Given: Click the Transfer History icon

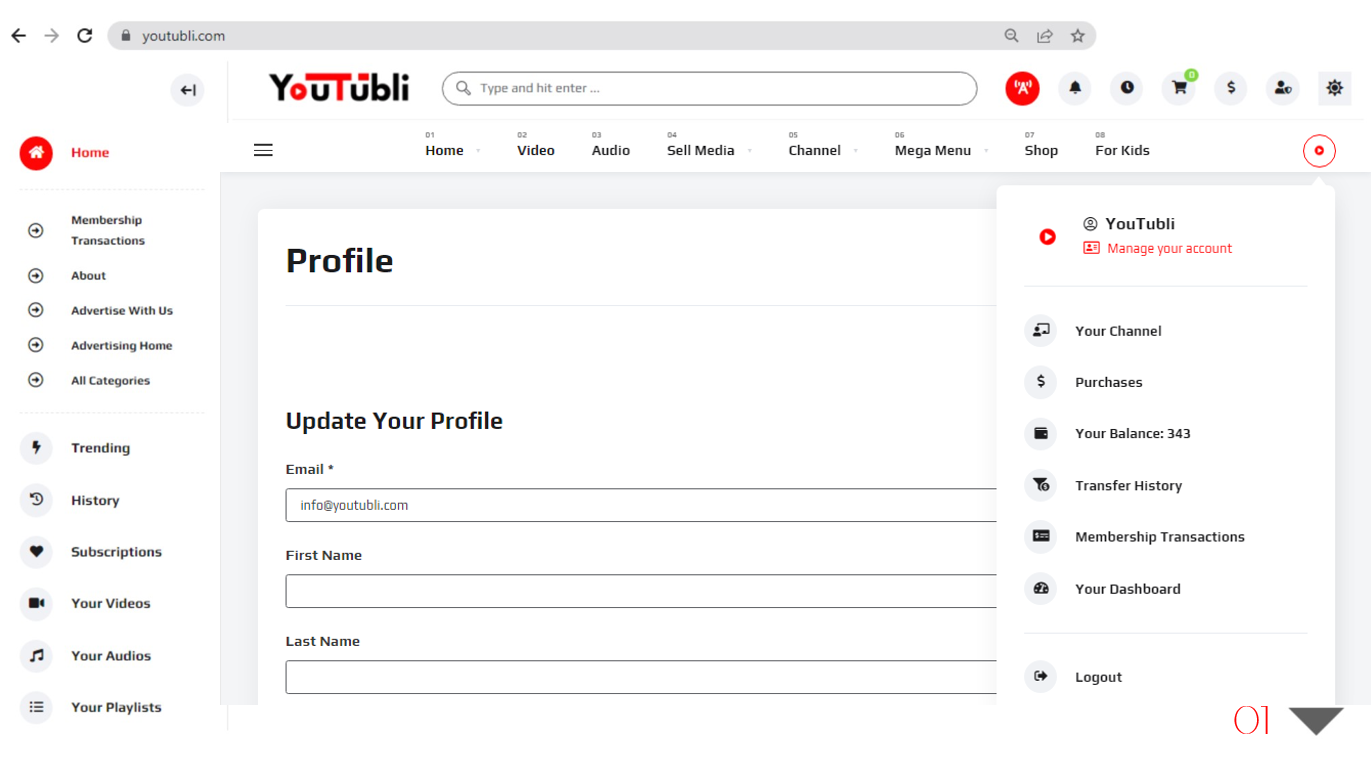Looking at the screenshot, I should [1041, 485].
